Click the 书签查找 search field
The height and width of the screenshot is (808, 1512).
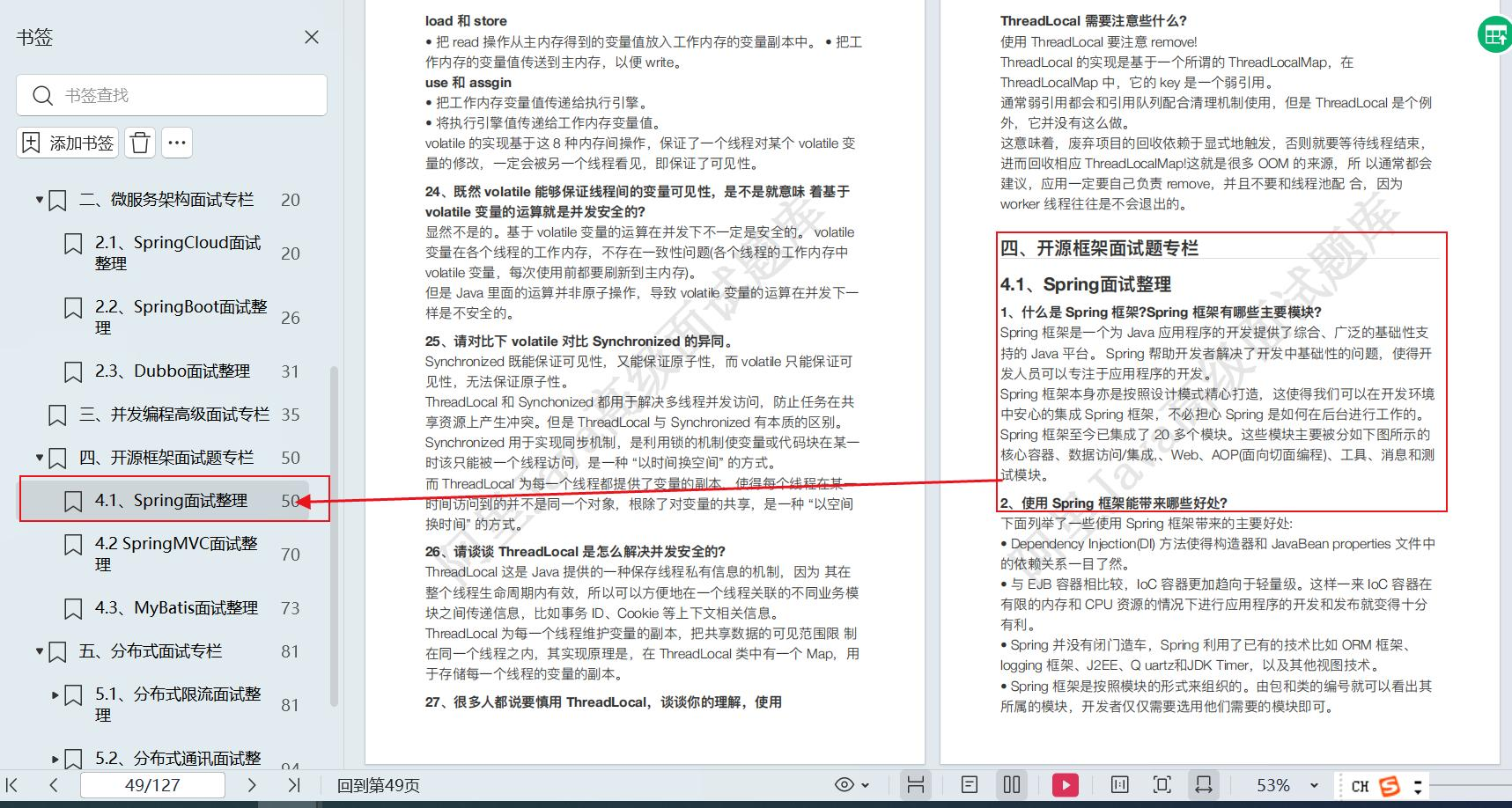point(172,95)
